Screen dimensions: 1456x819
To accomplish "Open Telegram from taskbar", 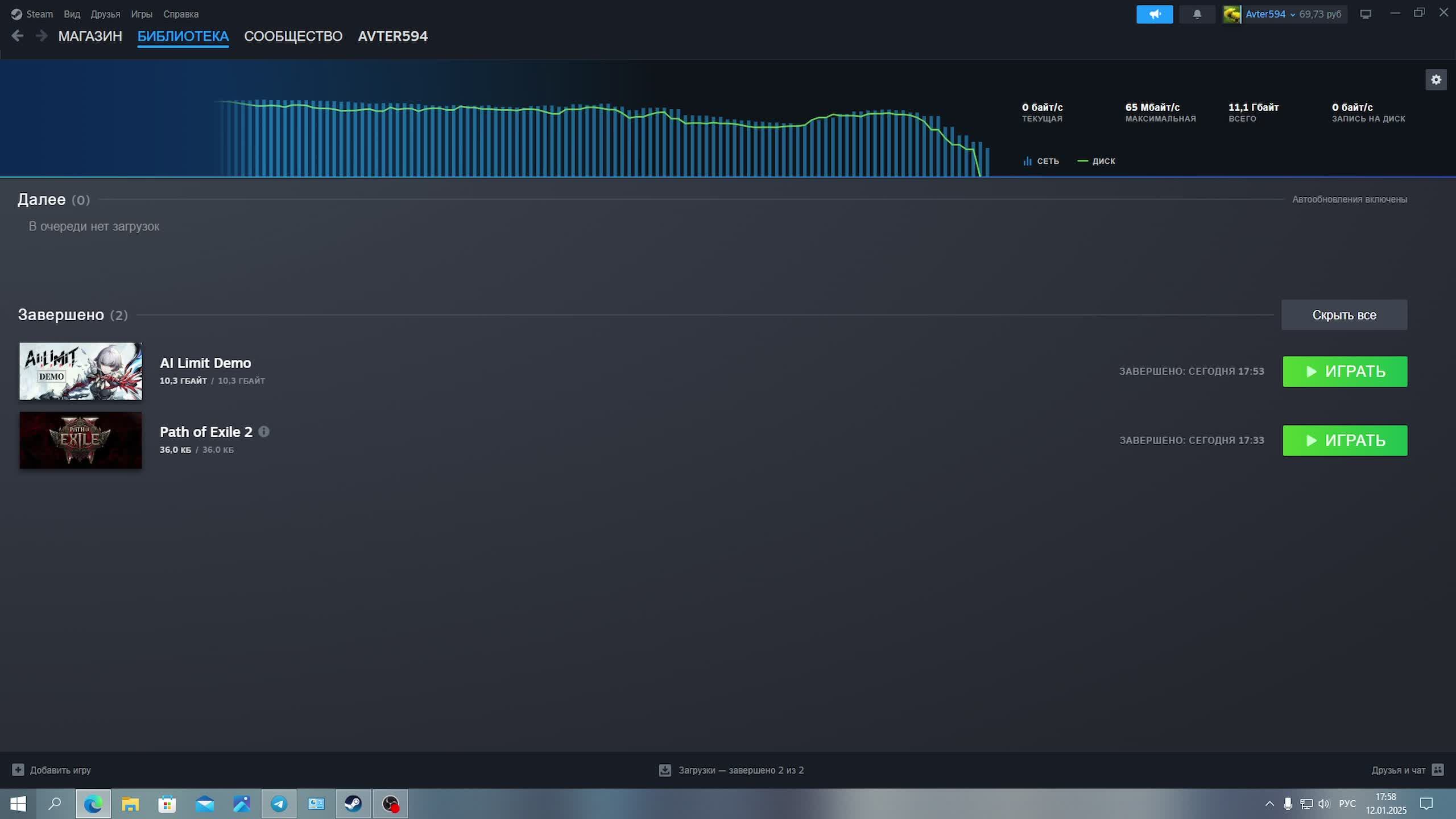I will (x=279, y=804).
